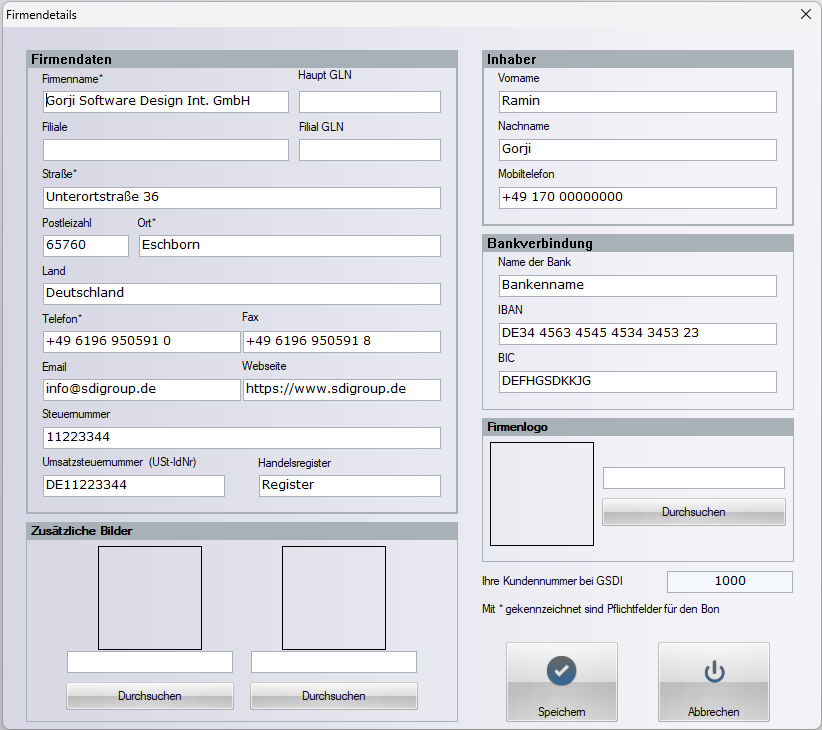This screenshot has height=730, width=822.
Task: Close the Firmendetails dialog
Action: [x=806, y=14]
